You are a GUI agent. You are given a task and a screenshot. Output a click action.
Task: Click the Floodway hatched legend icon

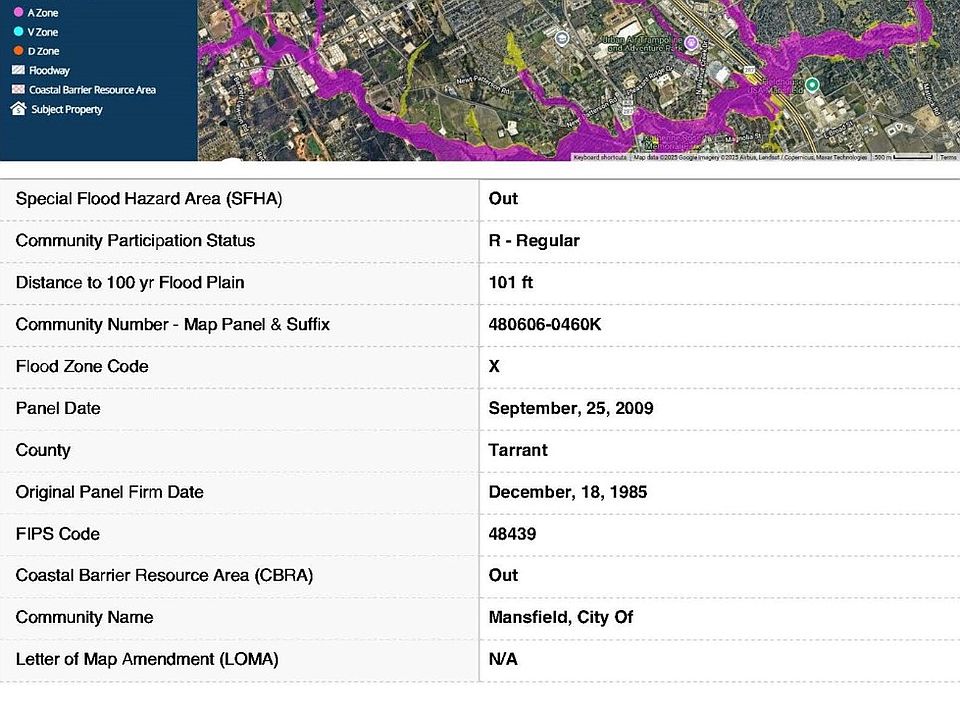(x=18, y=71)
